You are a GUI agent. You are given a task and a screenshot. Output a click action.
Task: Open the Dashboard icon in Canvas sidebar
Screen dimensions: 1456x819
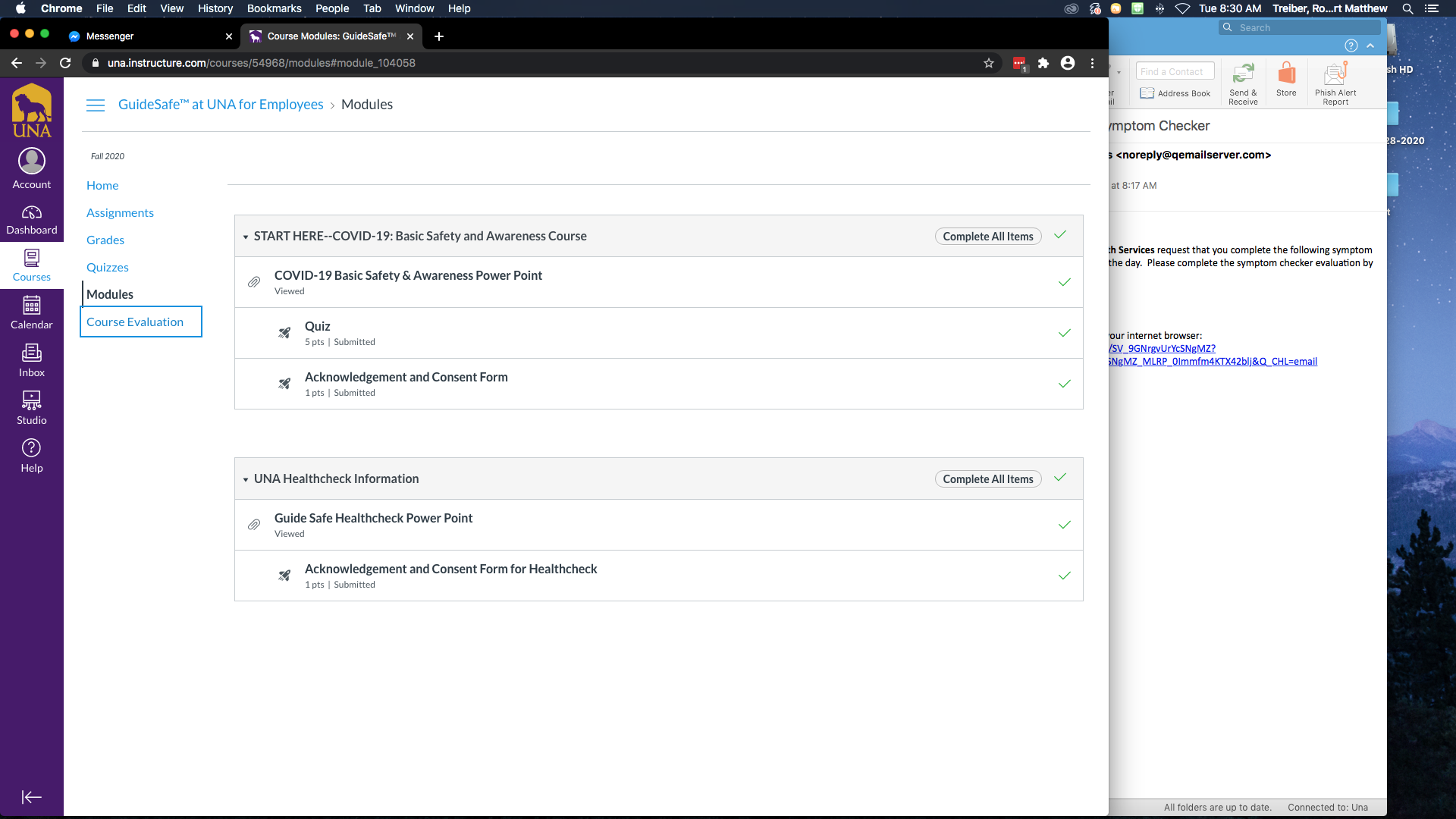pos(31,212)
